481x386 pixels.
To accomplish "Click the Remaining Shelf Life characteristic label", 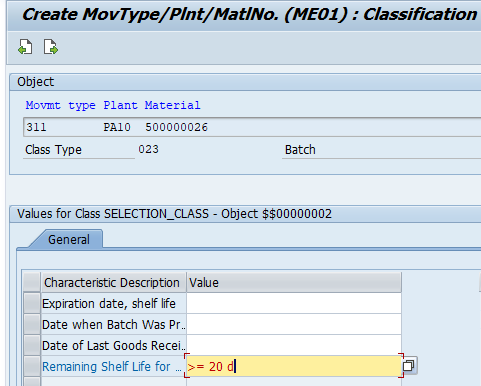I will coord(112,366).
